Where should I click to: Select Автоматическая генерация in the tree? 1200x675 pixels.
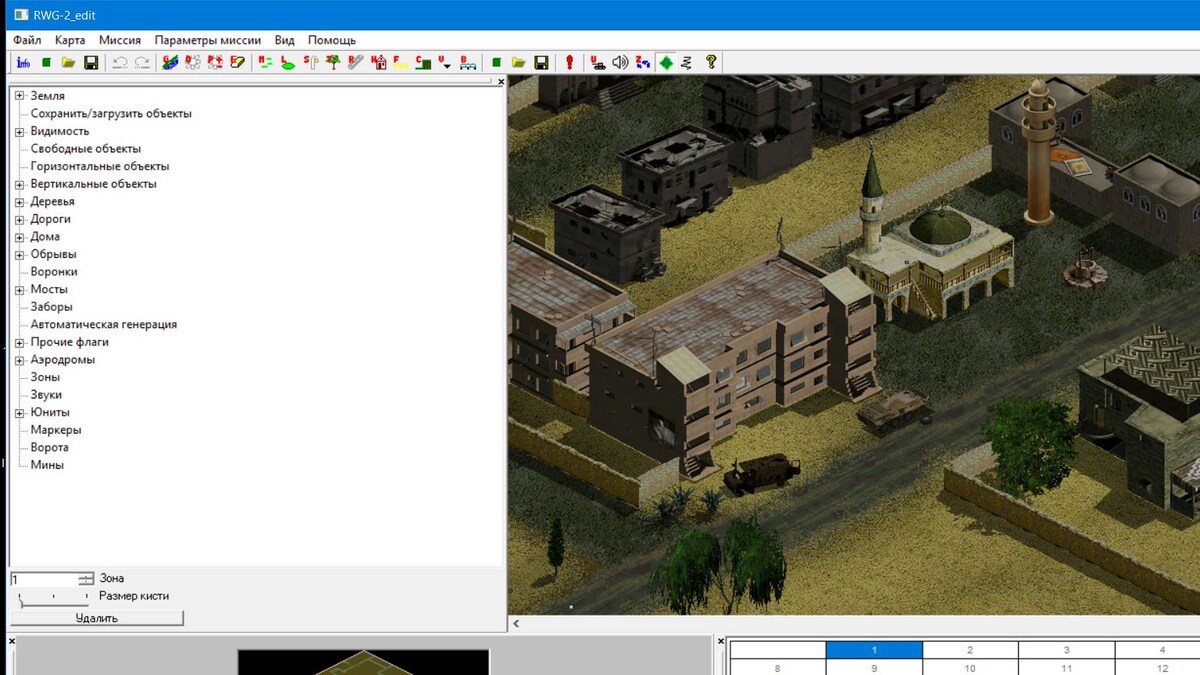click(104, 324)
